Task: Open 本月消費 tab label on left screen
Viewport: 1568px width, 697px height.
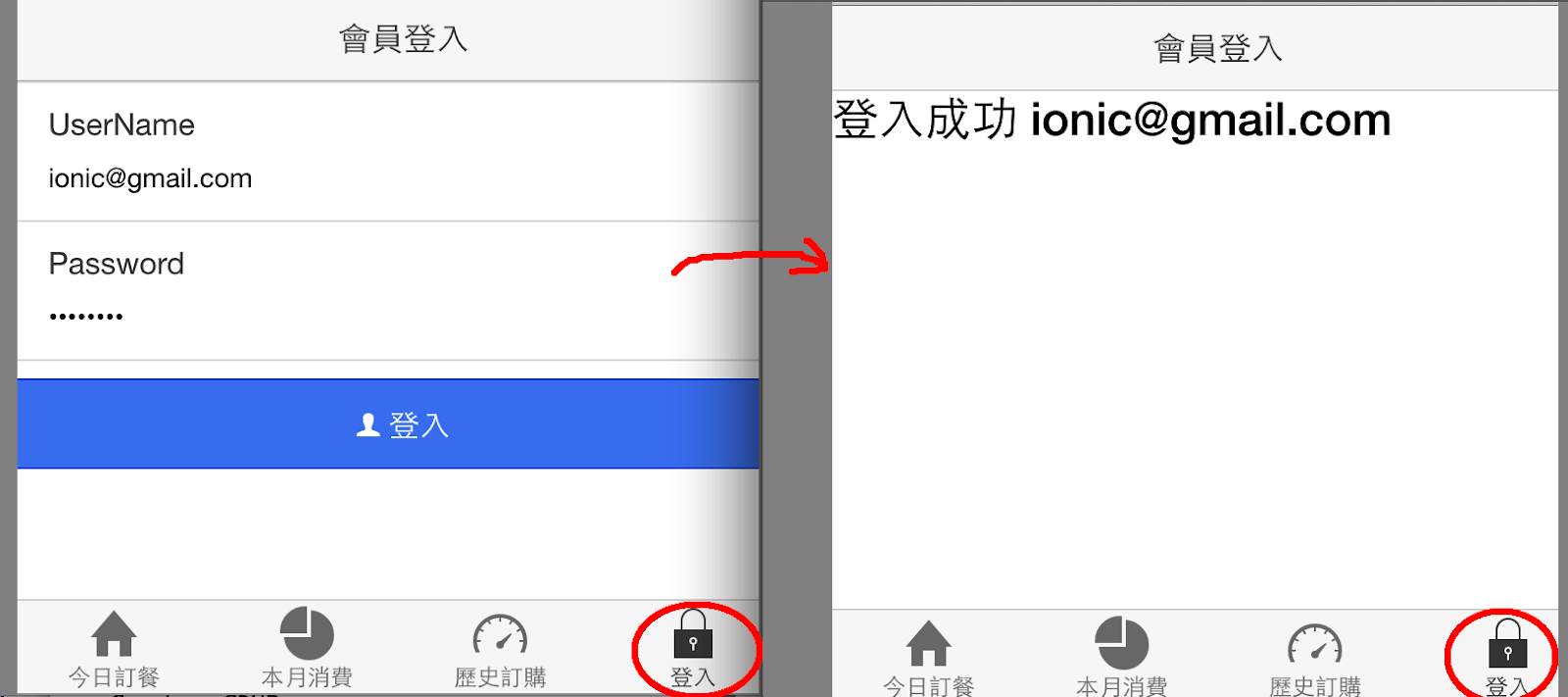Action: (307, 677)
